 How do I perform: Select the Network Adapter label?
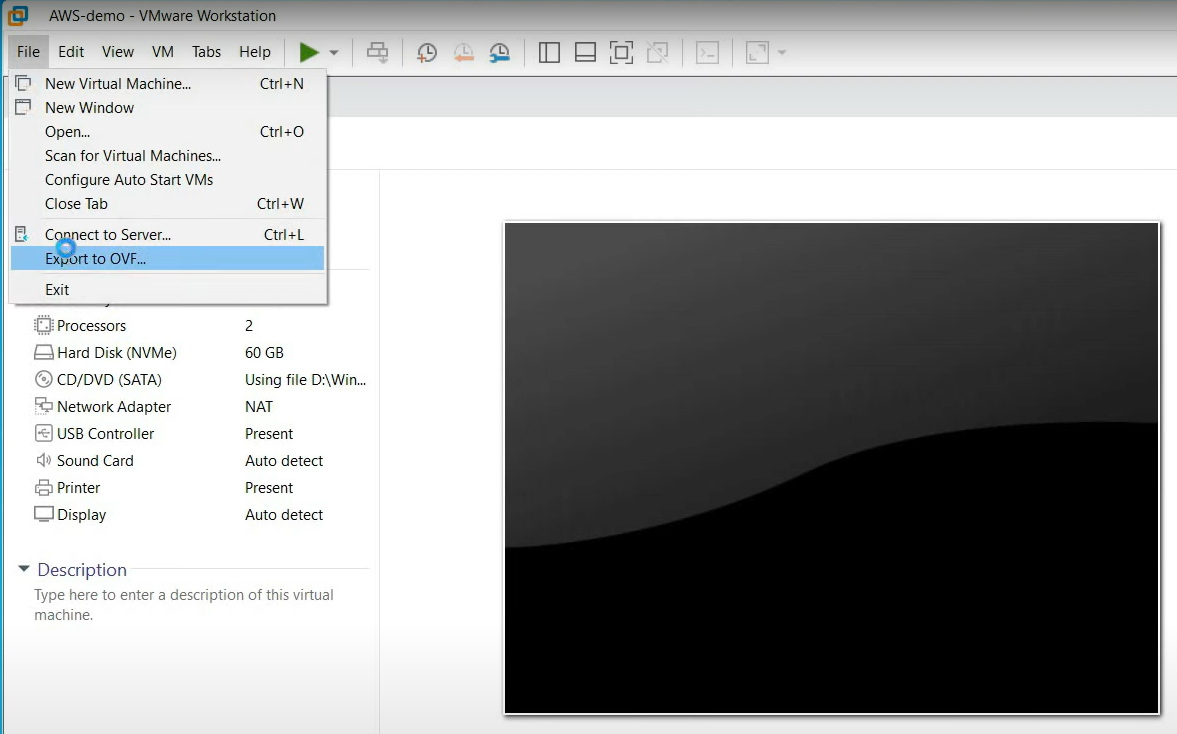[114, 407]
